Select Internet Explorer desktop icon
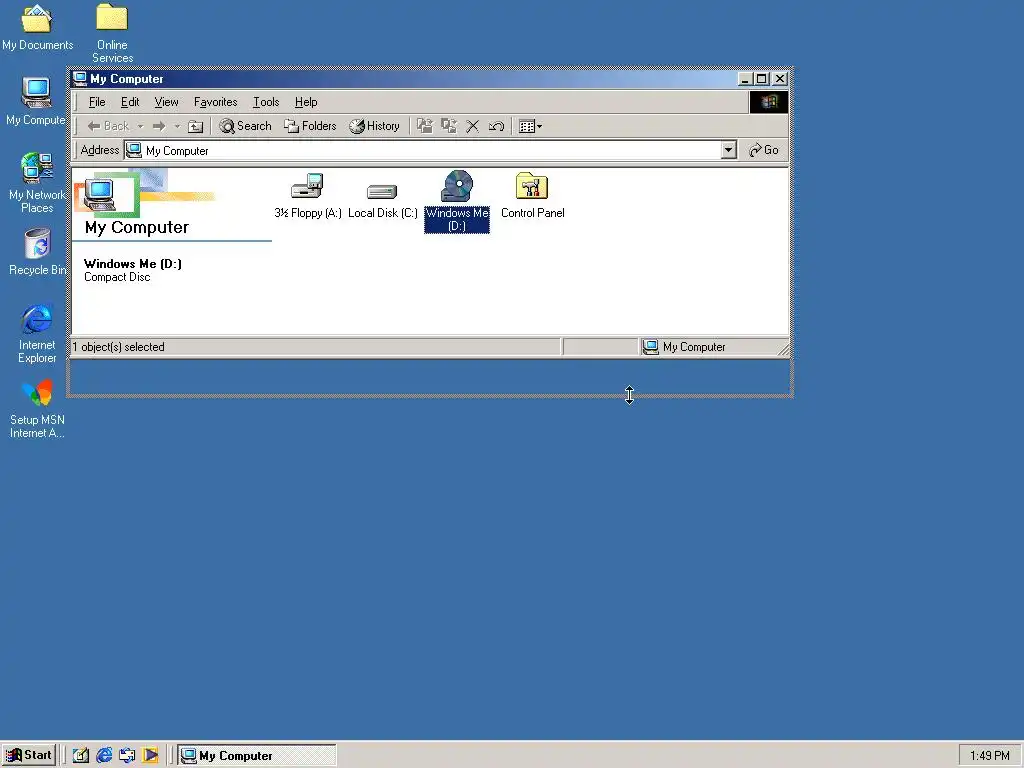Screen dimensions: 1024x768 (x=37, y=333)
